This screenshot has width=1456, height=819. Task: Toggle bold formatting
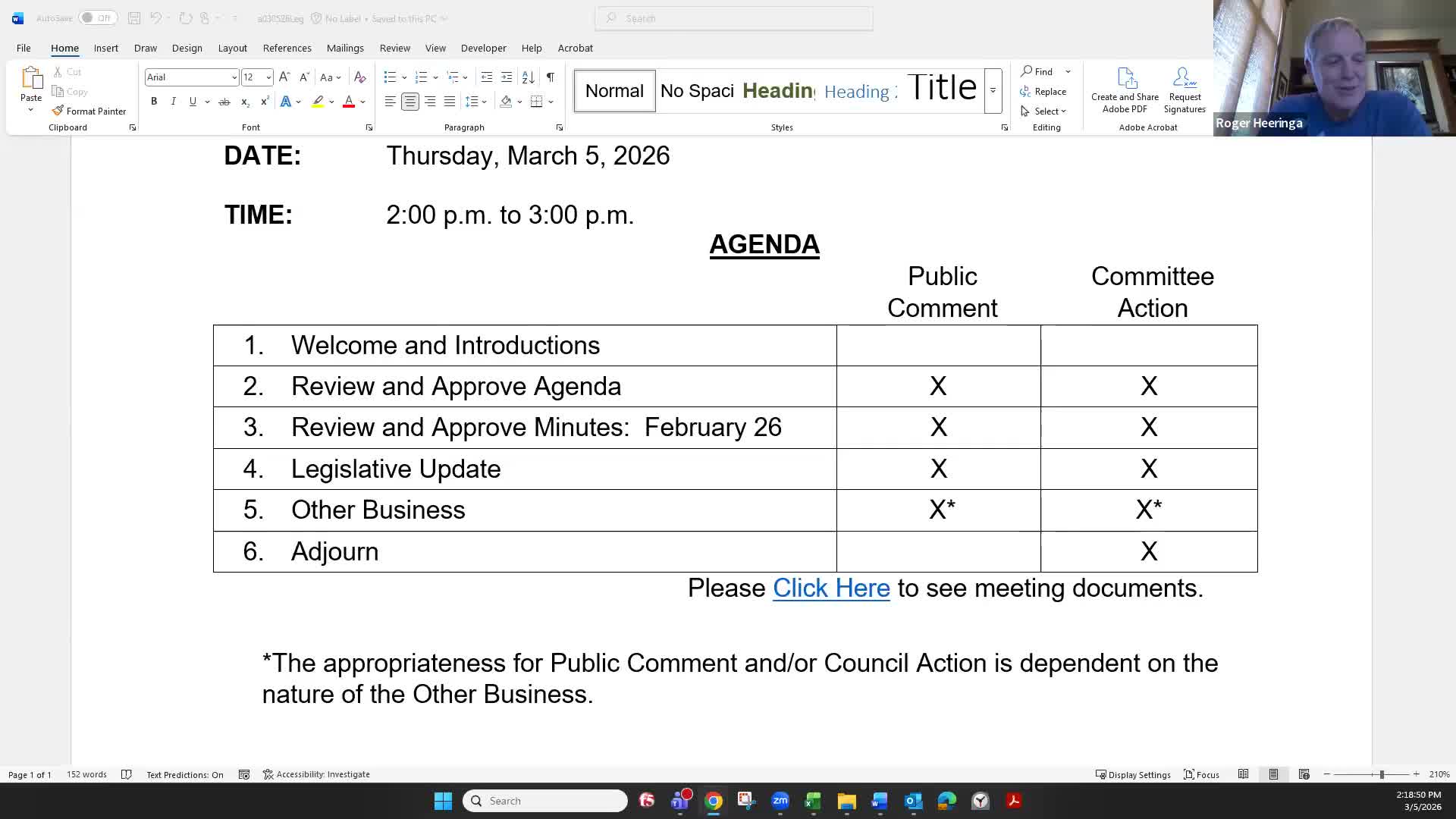pos(154,102)
